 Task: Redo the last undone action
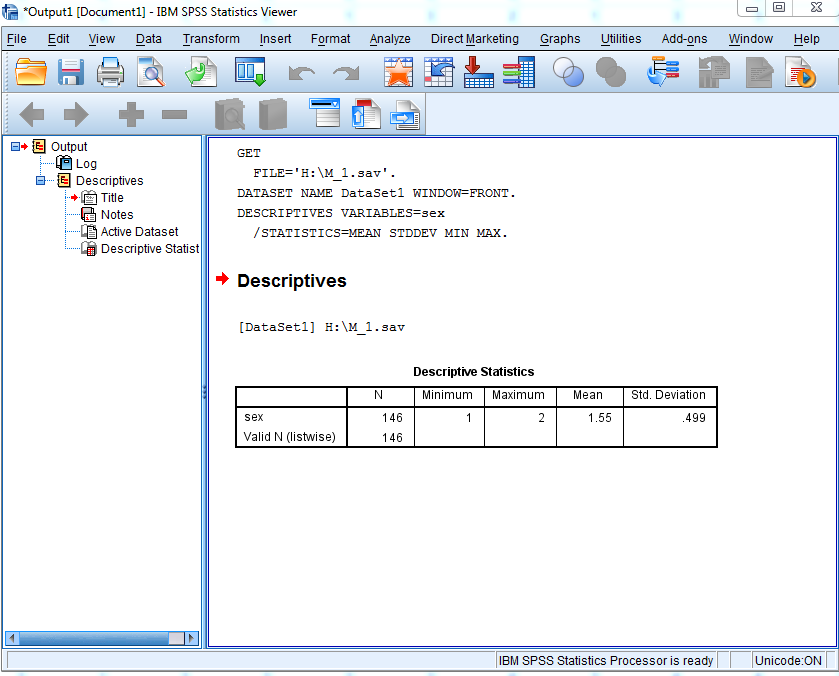pos(346,73)
